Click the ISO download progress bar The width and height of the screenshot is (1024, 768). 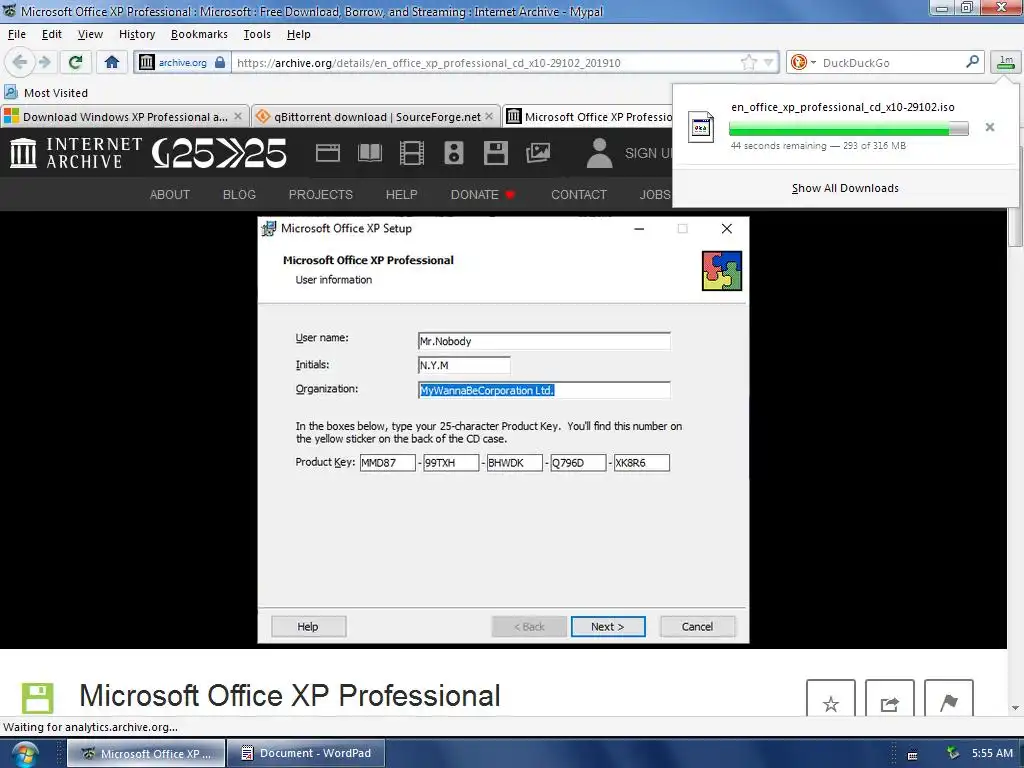(x=848, y=129)
